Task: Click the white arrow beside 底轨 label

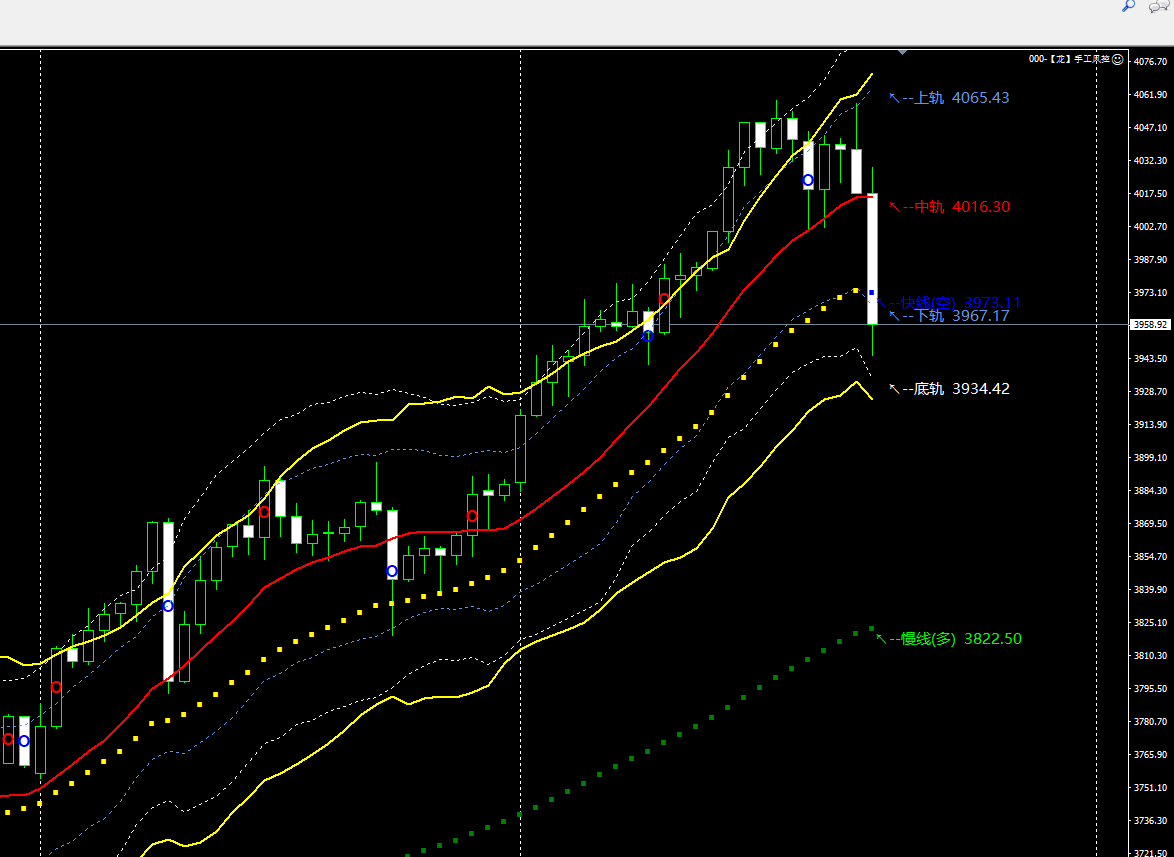Action: coord(894,388)
